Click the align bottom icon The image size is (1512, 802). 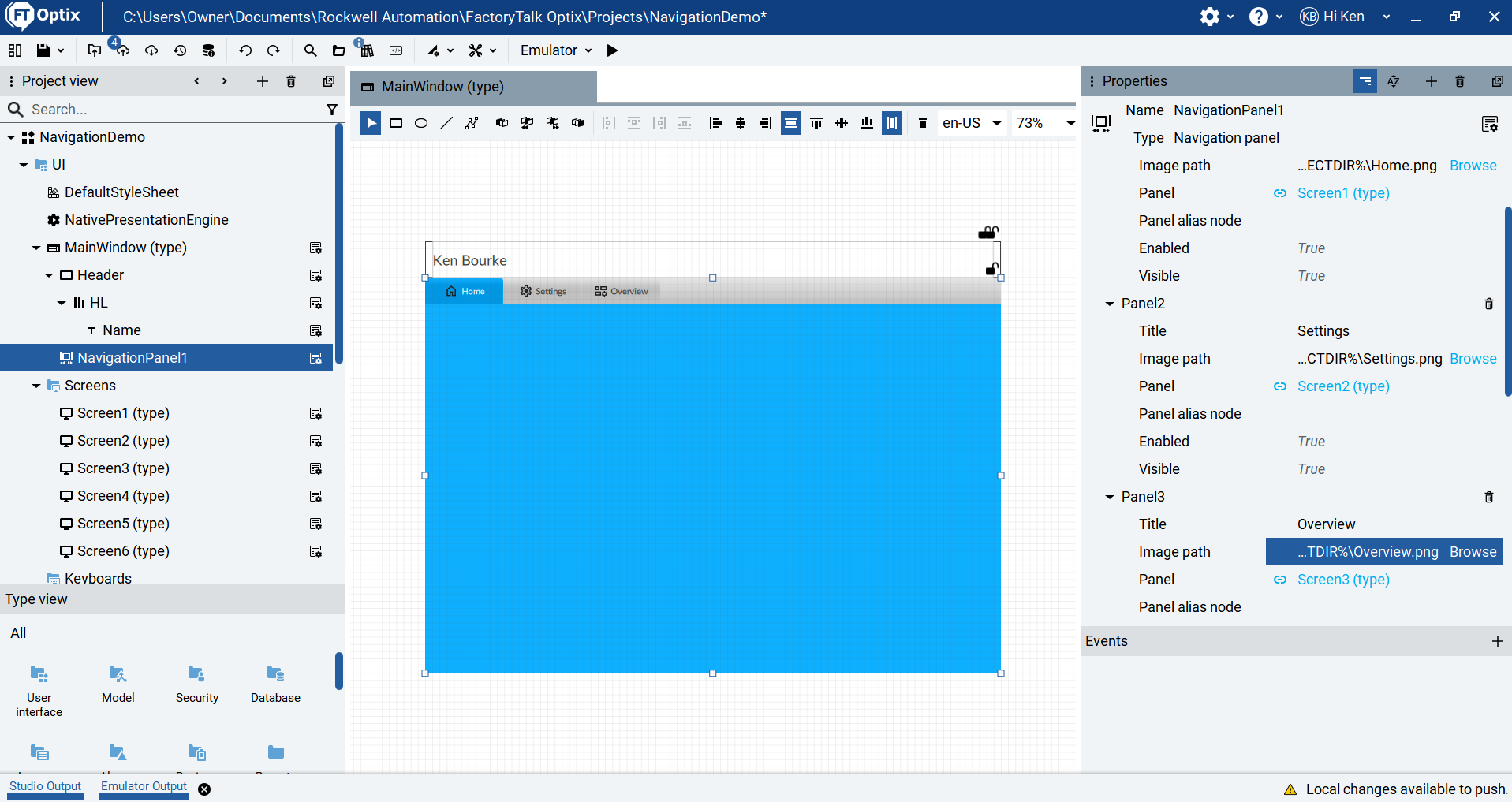867,123
